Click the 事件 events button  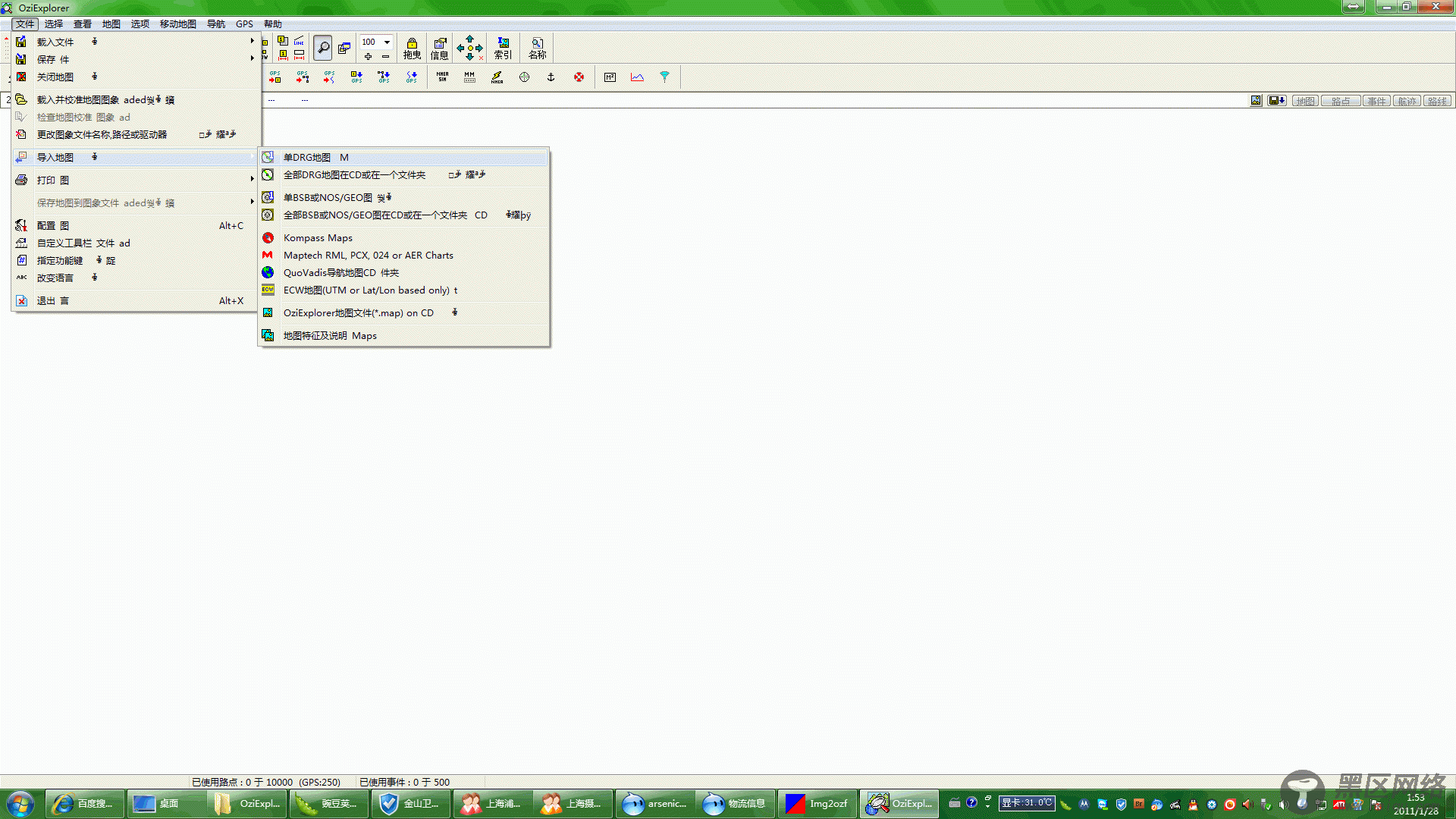click(1376, 101)
